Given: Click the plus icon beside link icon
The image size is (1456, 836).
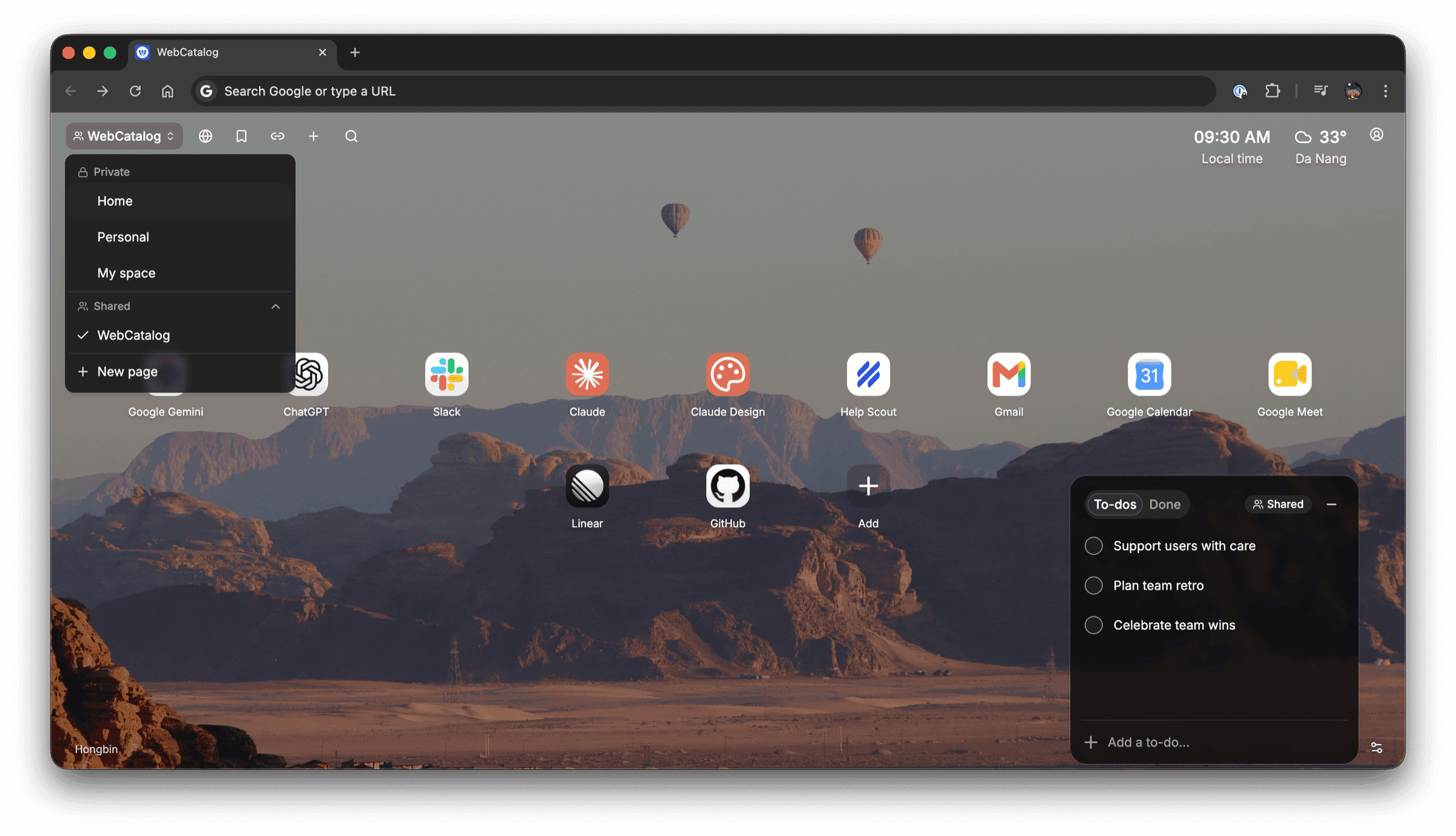Looking at the screenshot, I should 313,136.
